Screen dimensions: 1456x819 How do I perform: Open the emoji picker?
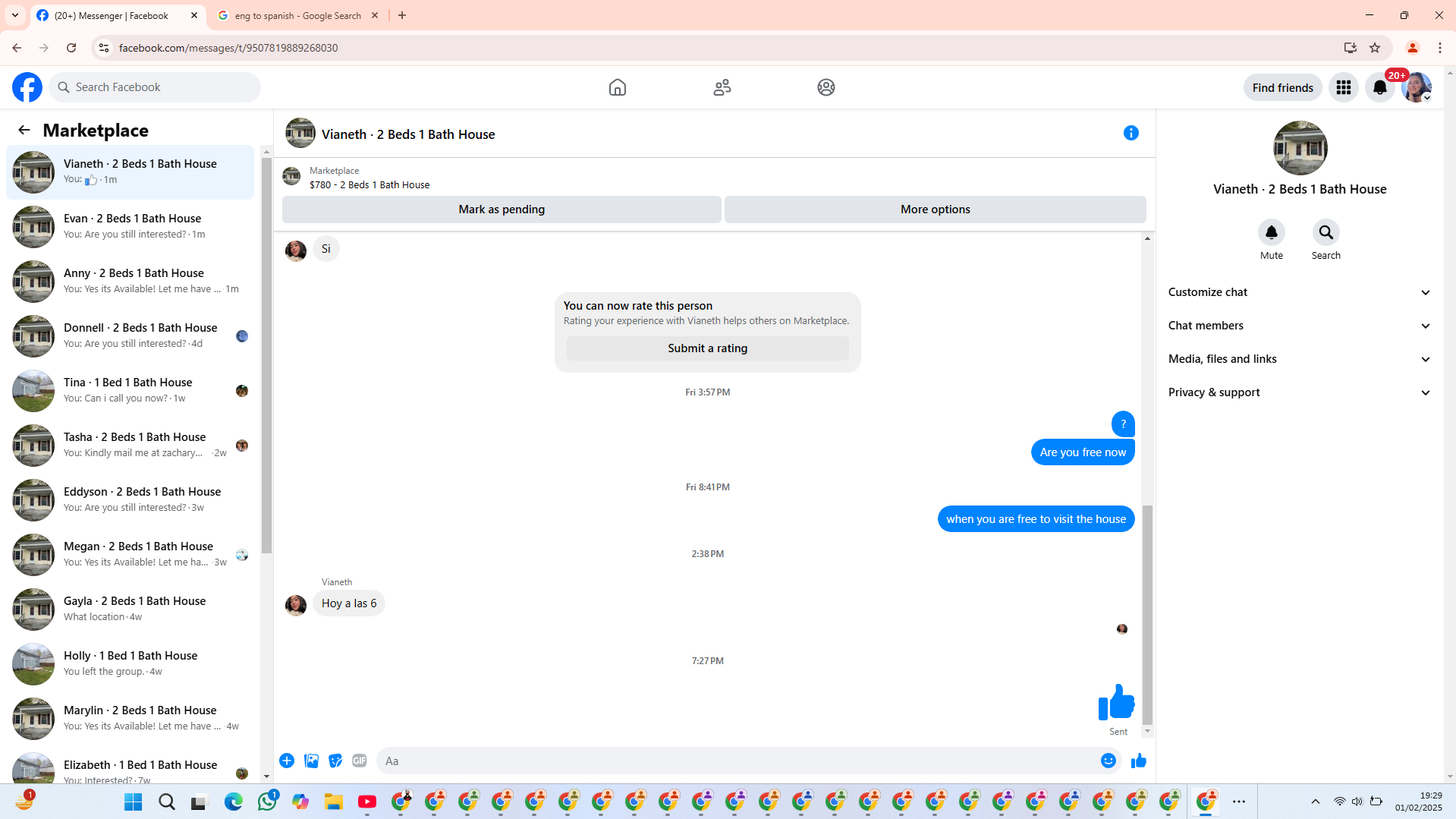point(1109,761)
